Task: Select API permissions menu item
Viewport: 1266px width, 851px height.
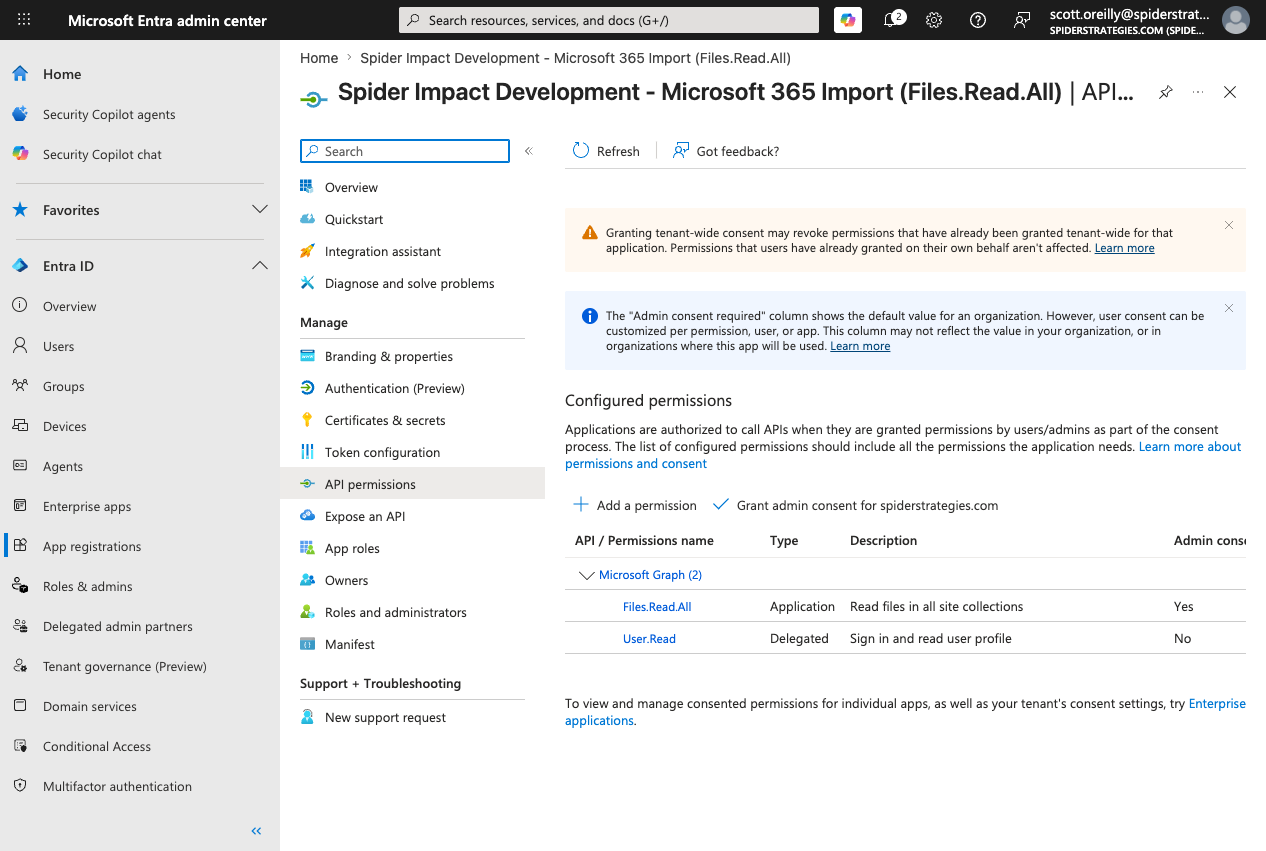Action: pyautogui.click(x=412, y=484)
